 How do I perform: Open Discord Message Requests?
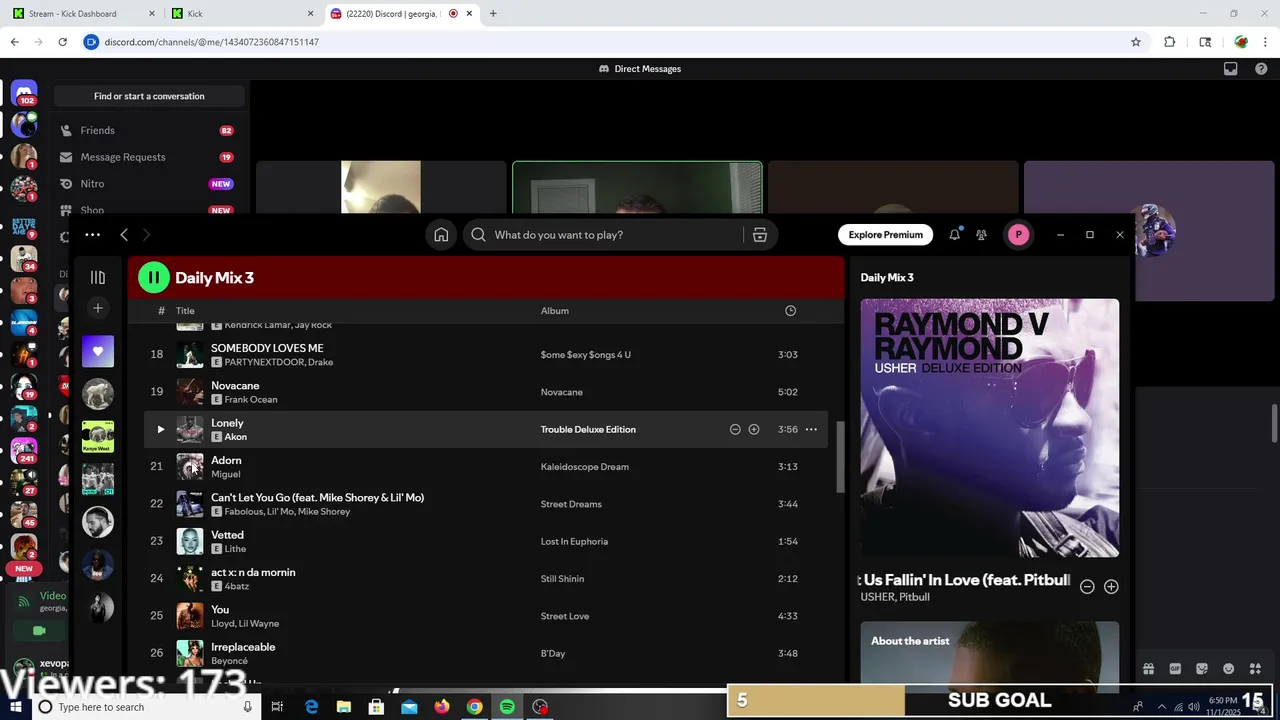coord(150,157)
